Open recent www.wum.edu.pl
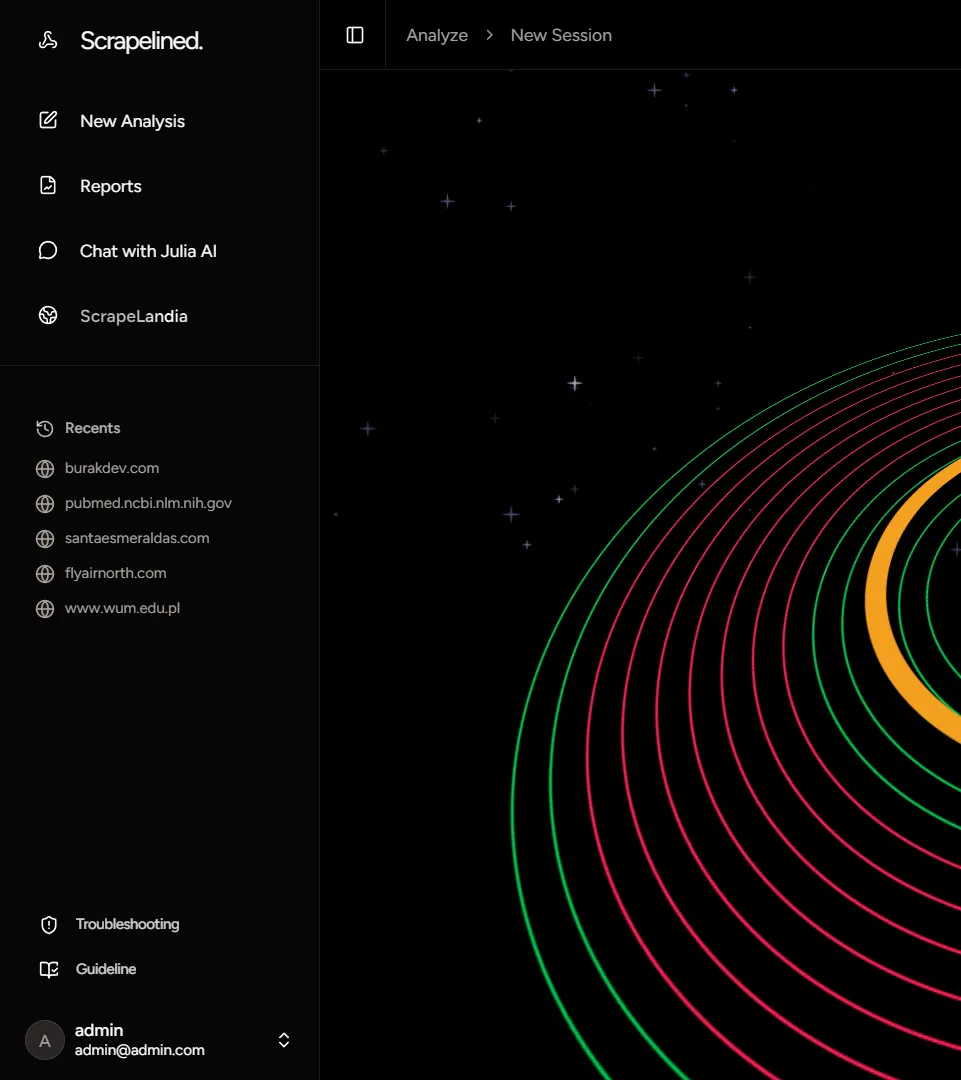Image resolution: width=961 pixels, height=1080 pixels. [x=122, y=608]
